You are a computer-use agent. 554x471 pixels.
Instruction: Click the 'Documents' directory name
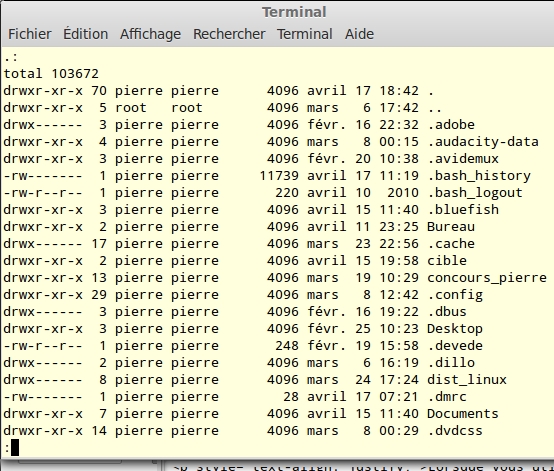pos(463,413)
